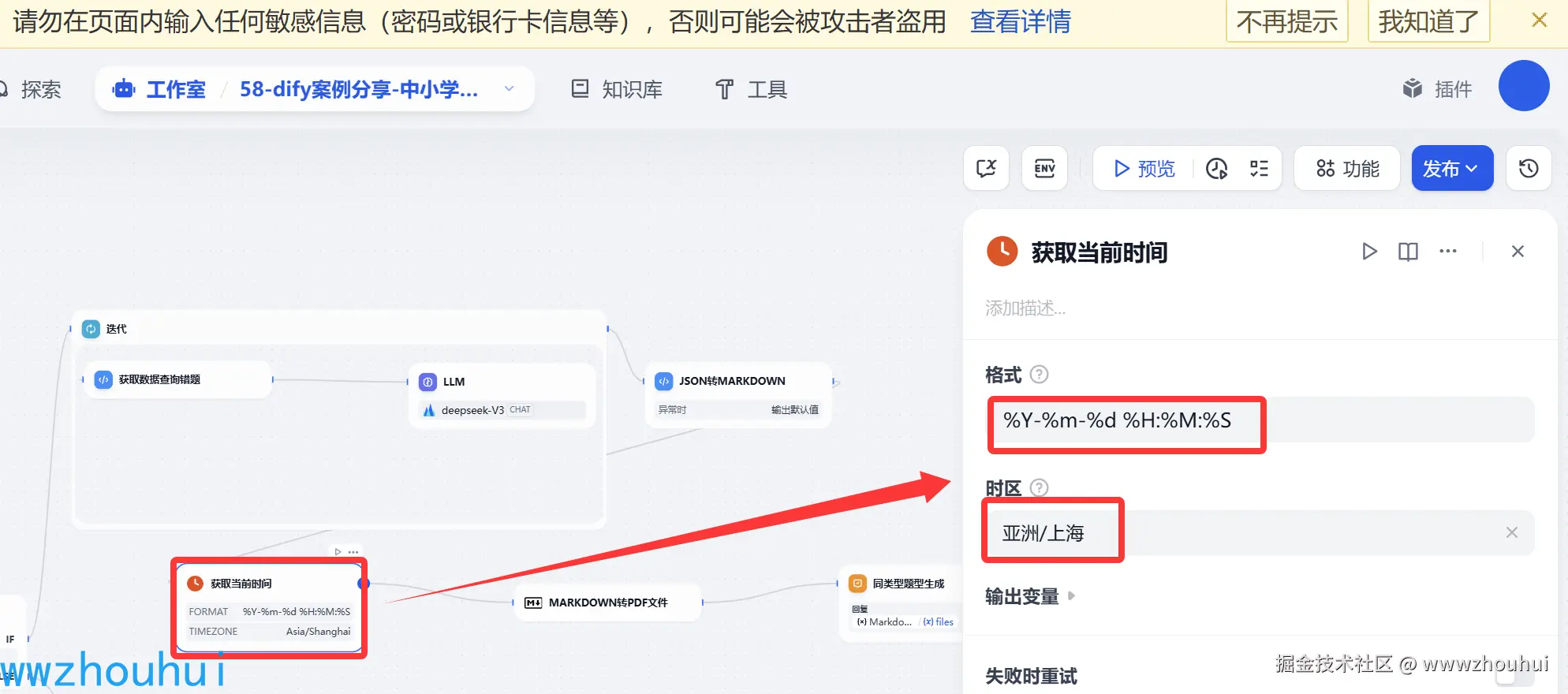Open the dots menu above 获取当前时间 node

click(353, 551)
